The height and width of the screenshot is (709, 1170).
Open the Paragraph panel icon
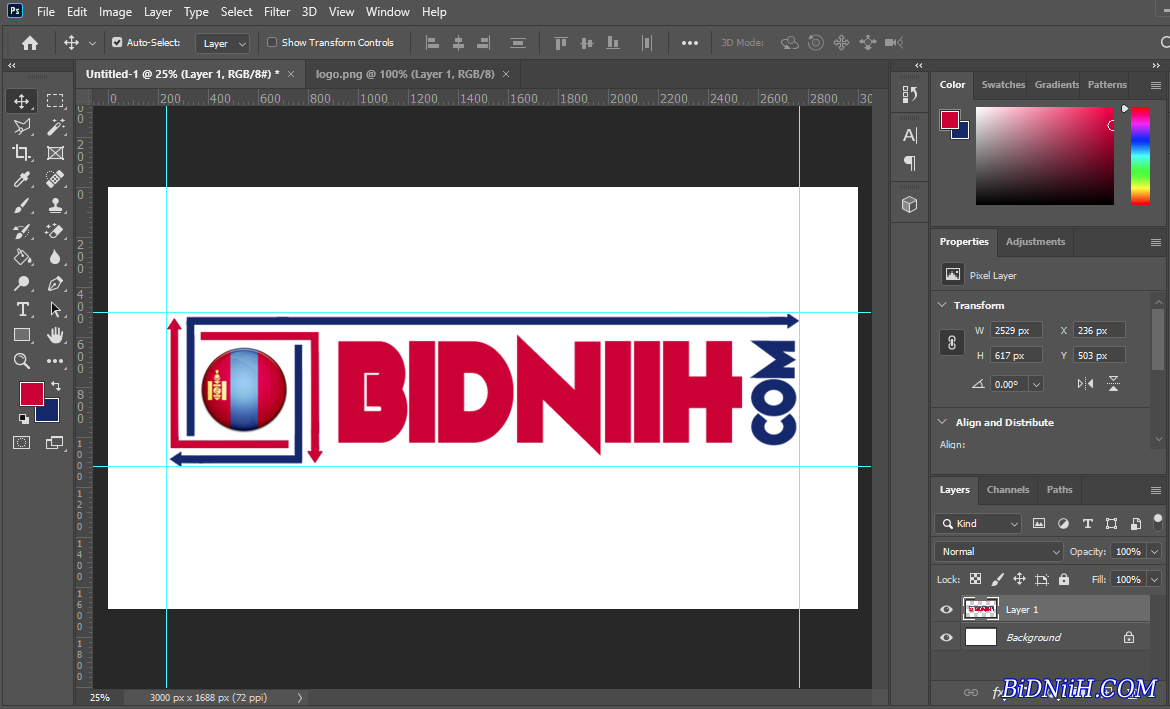click(x=910, y=163)
